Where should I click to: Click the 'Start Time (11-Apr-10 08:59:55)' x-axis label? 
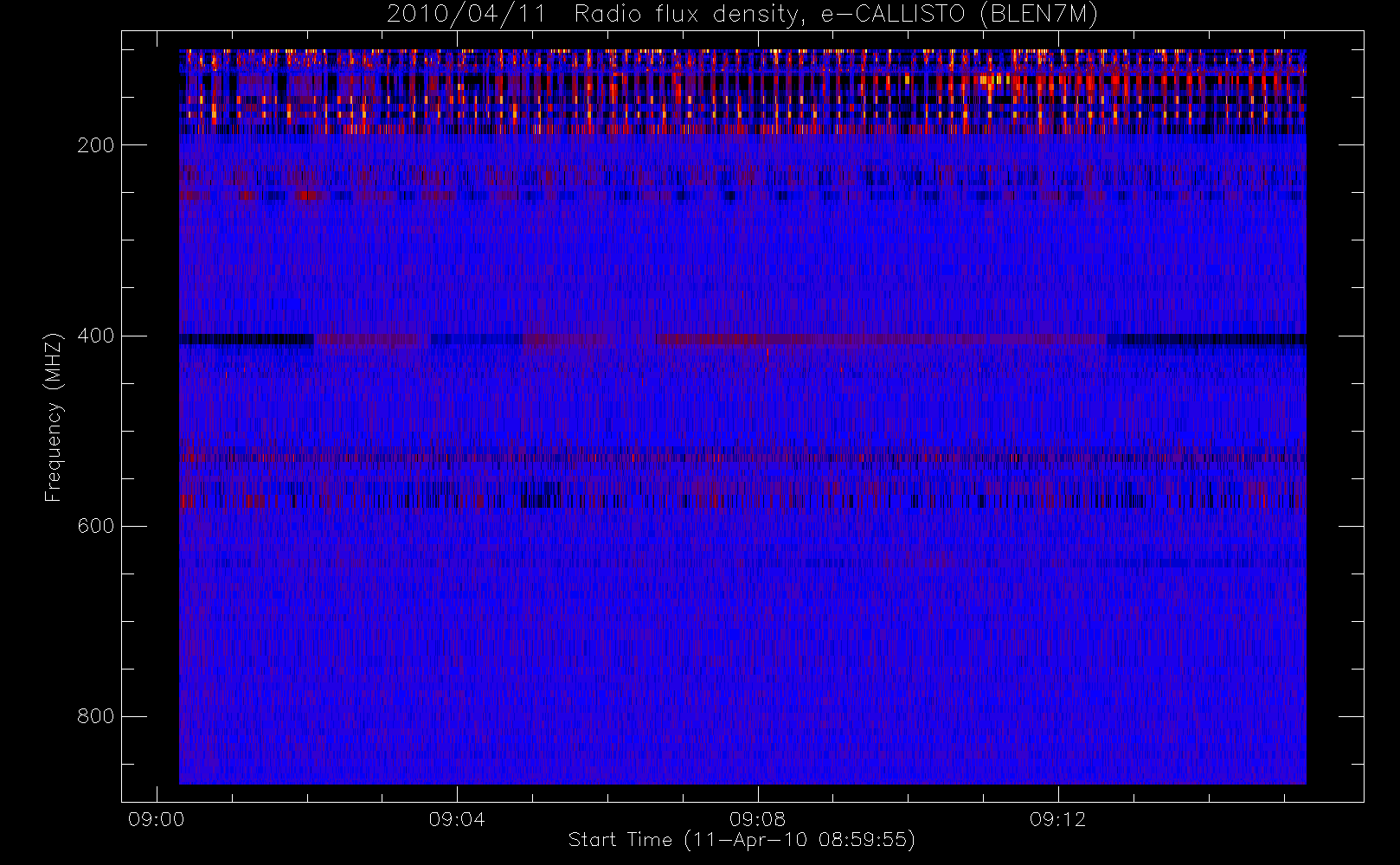pos(742,840)
